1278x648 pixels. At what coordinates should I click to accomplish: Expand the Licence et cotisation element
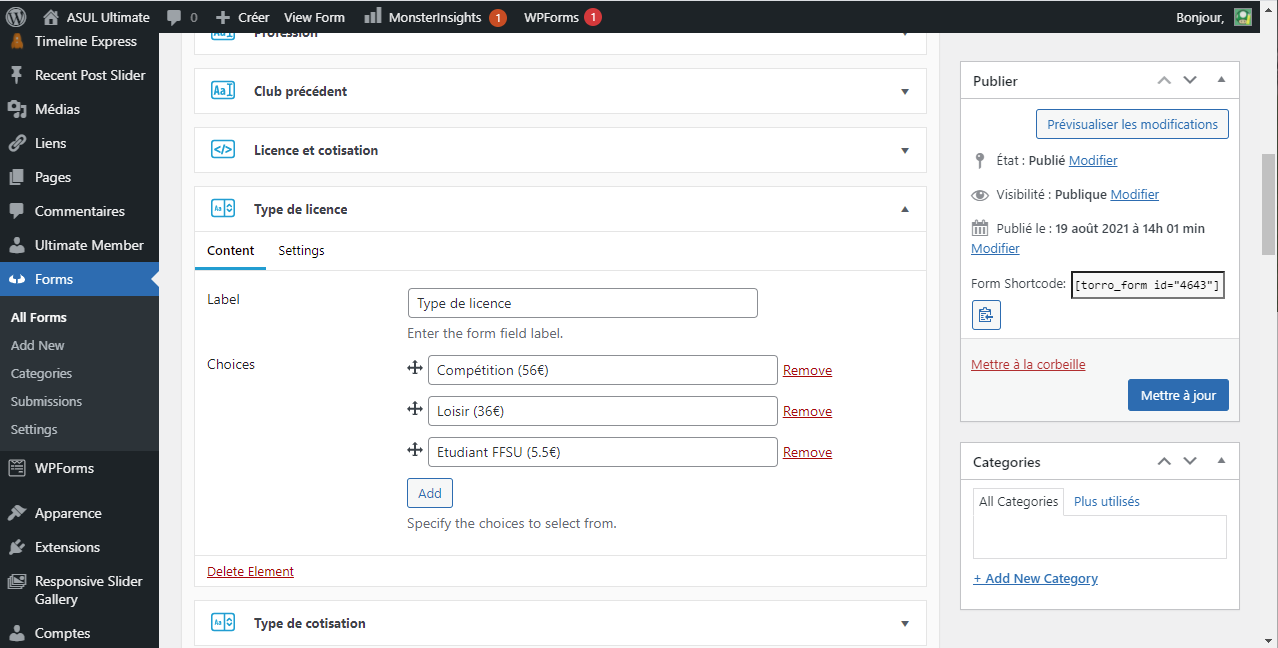coord(904,151)
